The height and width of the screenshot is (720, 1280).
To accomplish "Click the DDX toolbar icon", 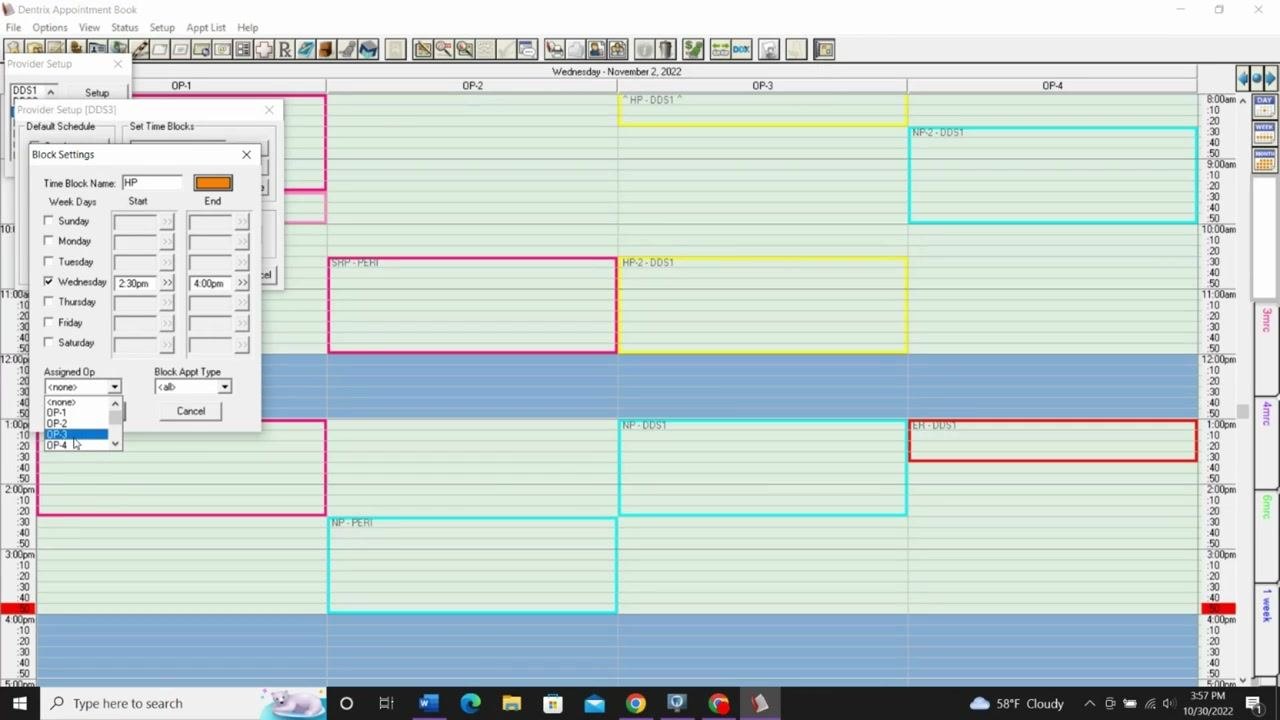I will coord(741,49).
